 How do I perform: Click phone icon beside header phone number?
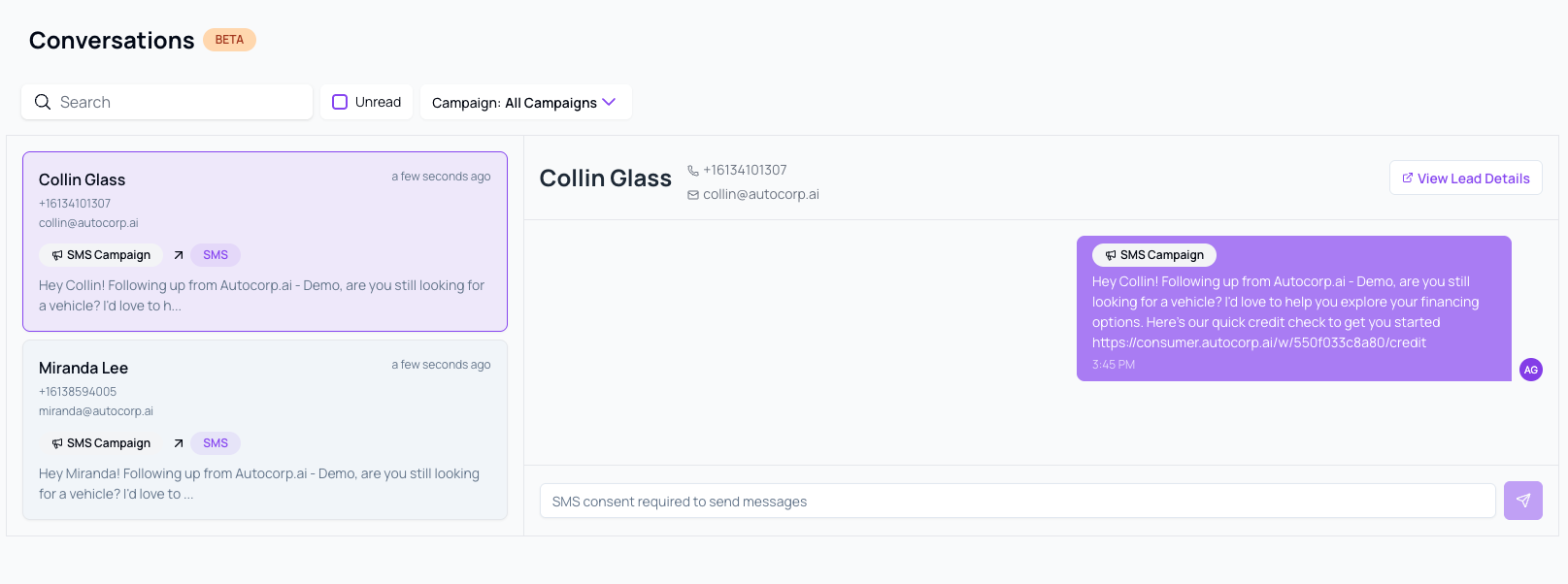tap(693, 171)
